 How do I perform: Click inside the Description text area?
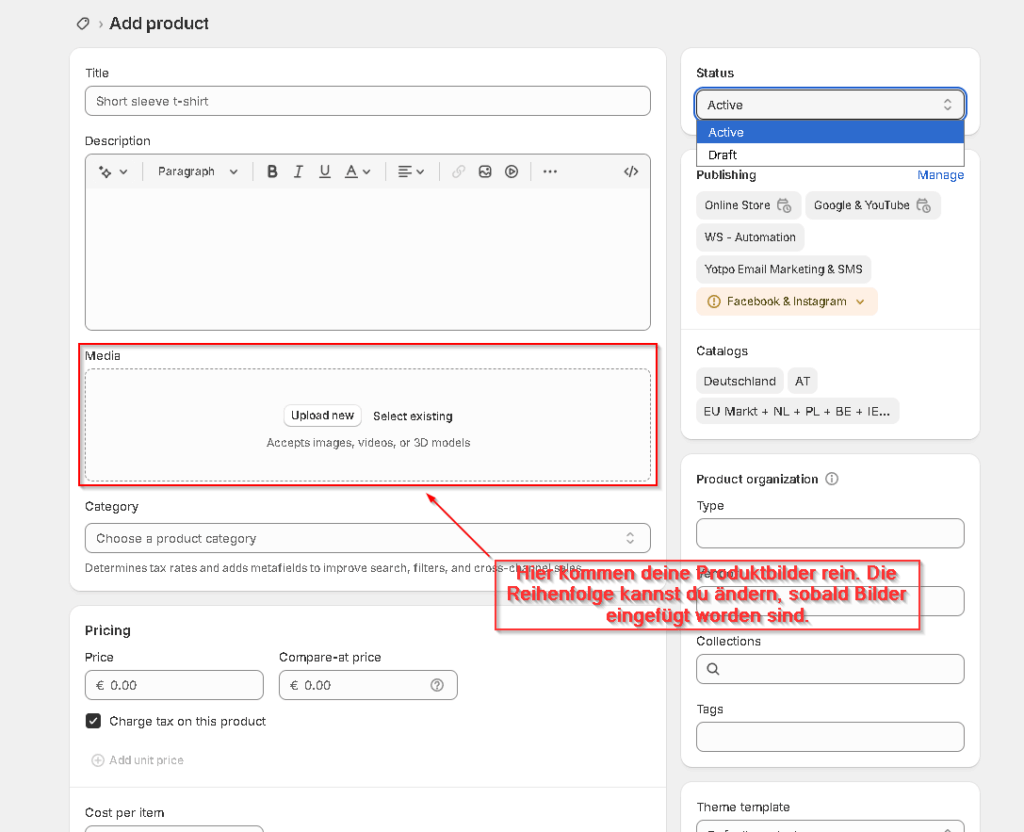tap(368, 258)
